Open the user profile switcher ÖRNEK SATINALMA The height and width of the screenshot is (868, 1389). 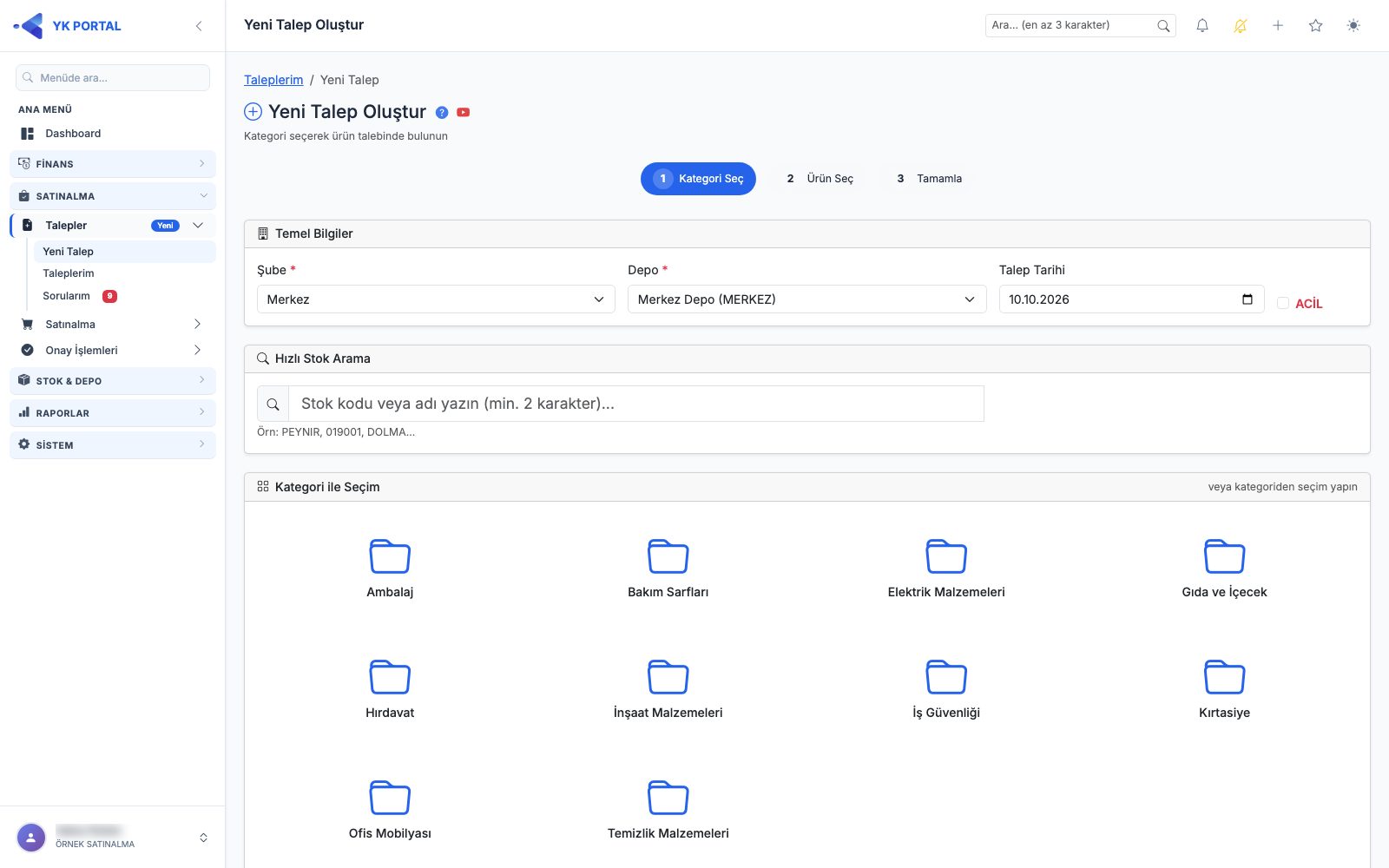point(113,838)
